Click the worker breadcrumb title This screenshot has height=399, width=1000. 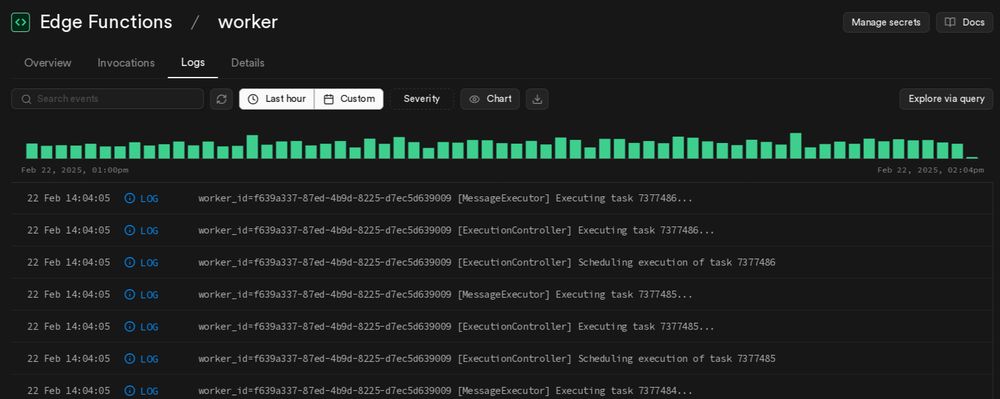(x=247, y=22)
